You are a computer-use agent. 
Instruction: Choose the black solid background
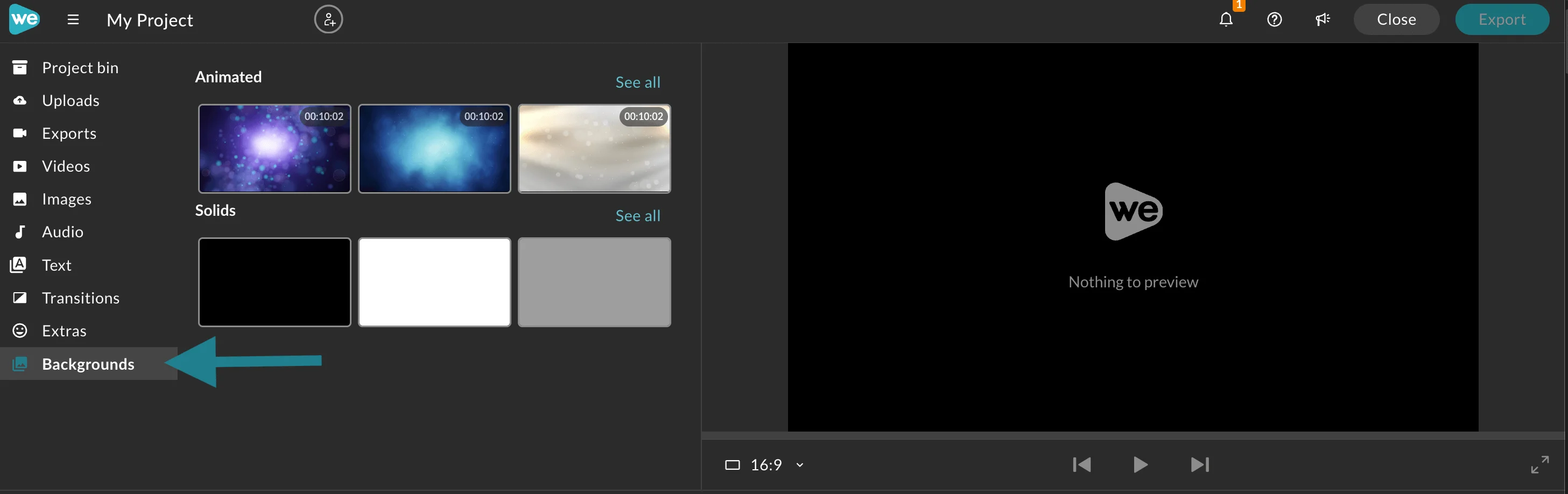tap(275, 281)
